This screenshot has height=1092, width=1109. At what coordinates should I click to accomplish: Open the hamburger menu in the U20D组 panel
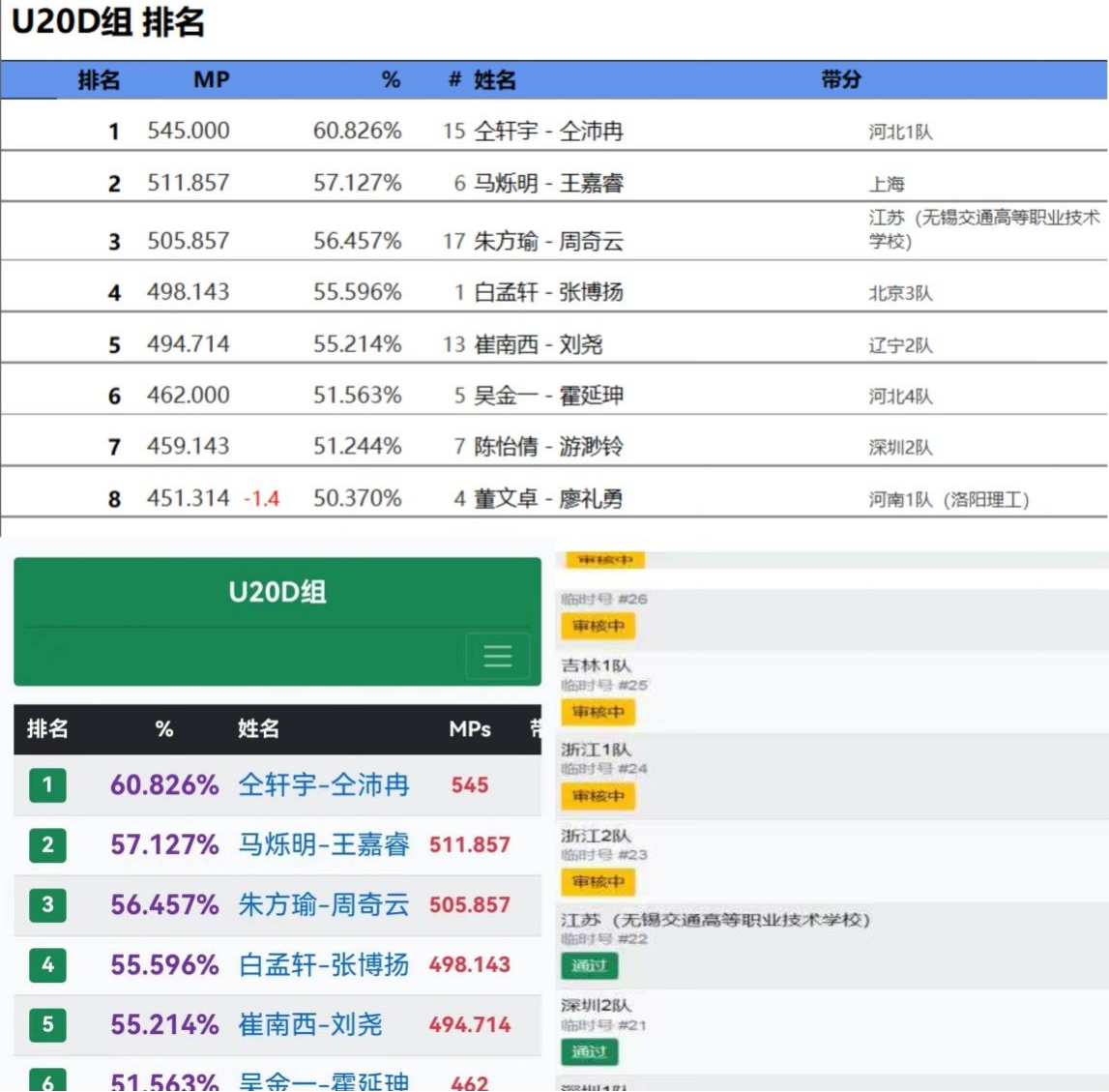[498, 655]
